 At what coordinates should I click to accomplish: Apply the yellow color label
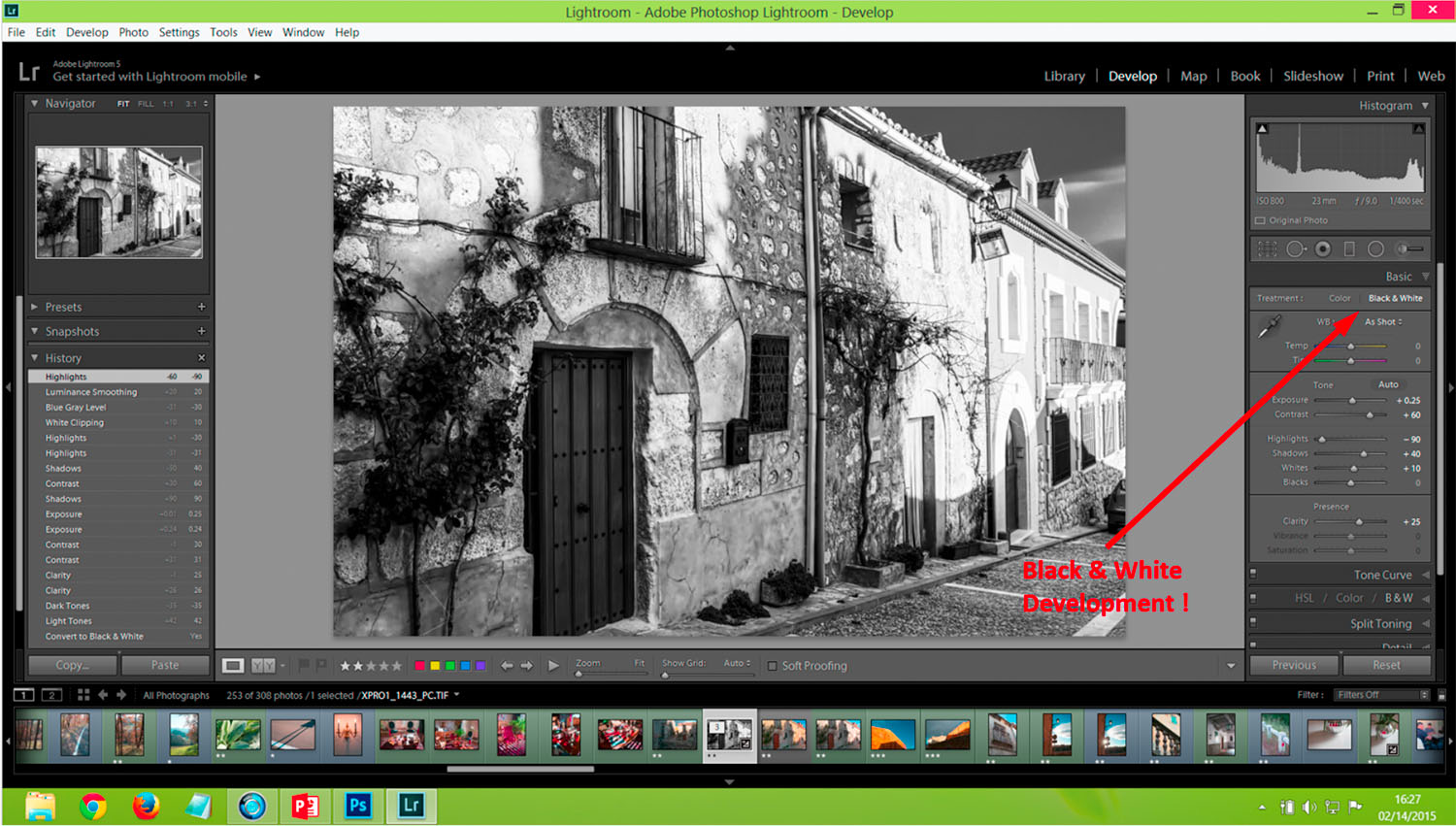click(435, 666)
